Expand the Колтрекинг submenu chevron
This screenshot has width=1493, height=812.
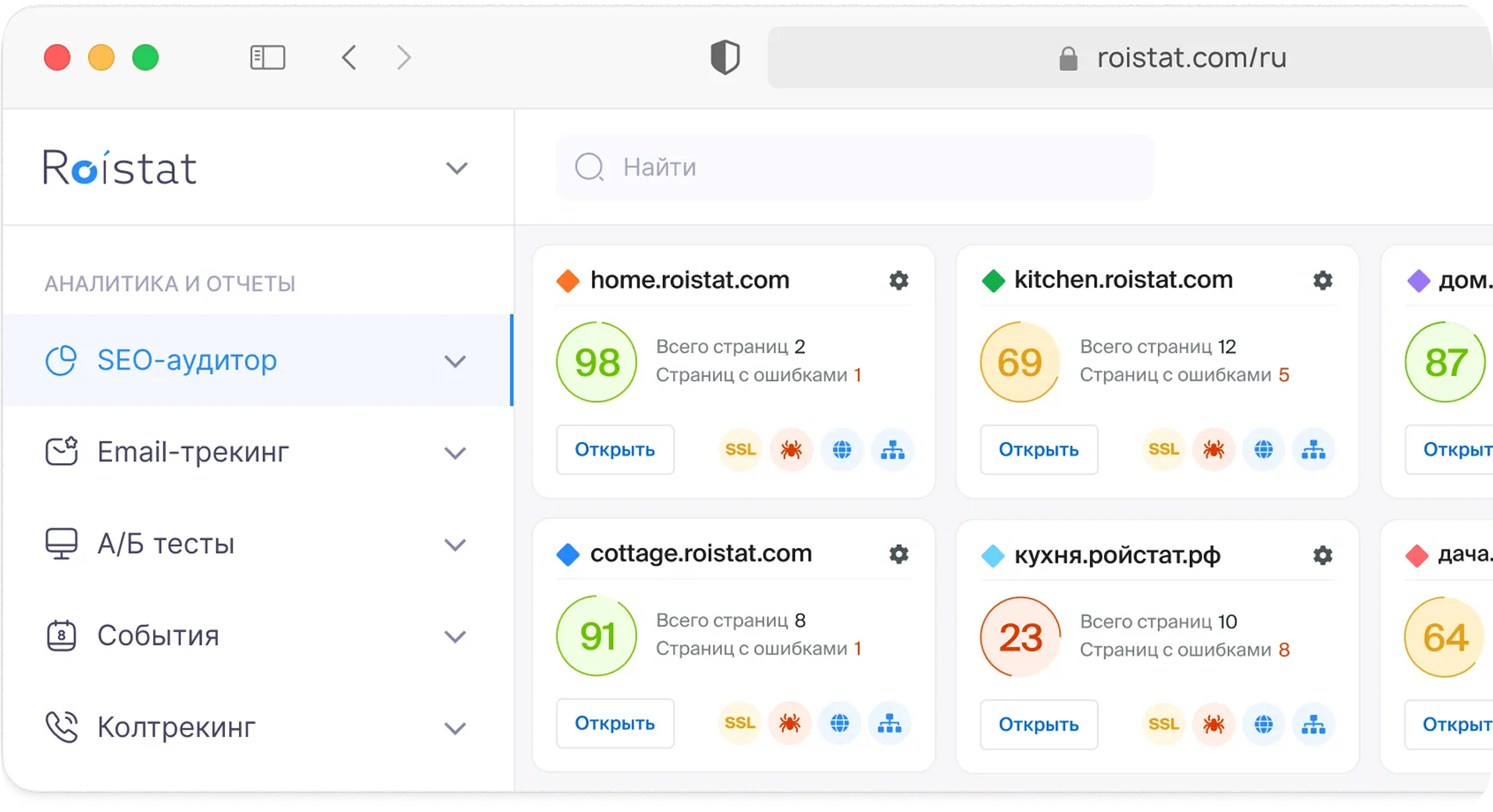point(454,728)
